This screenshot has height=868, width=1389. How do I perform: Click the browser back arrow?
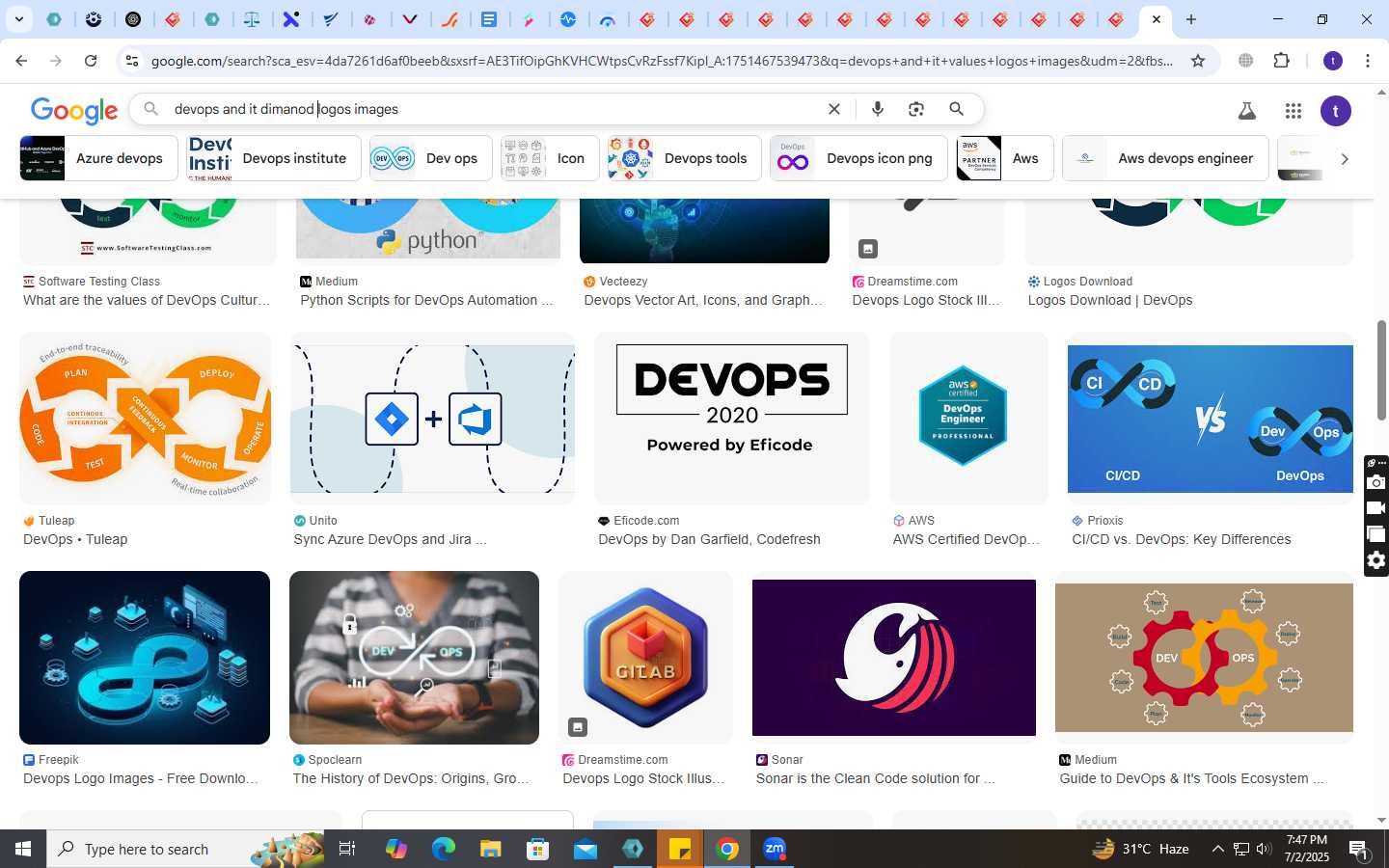tap(21, 61)
